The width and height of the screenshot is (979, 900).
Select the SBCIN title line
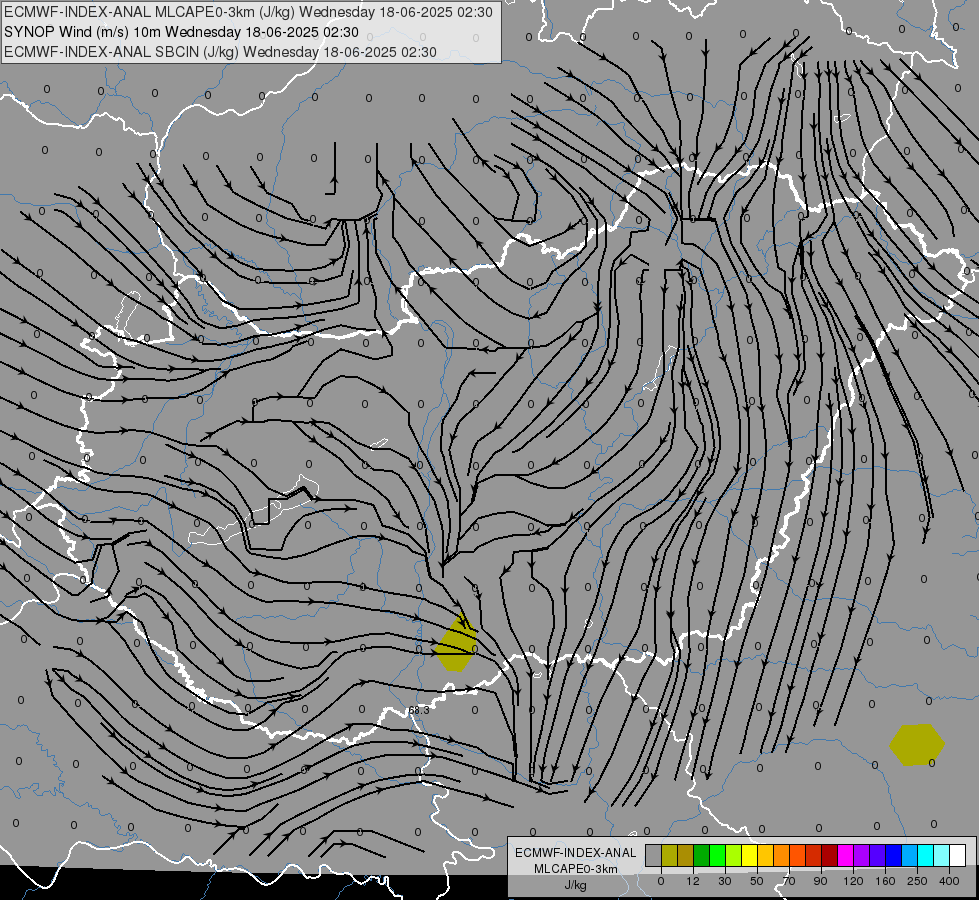pyautogui.click(x=220, y=52)
